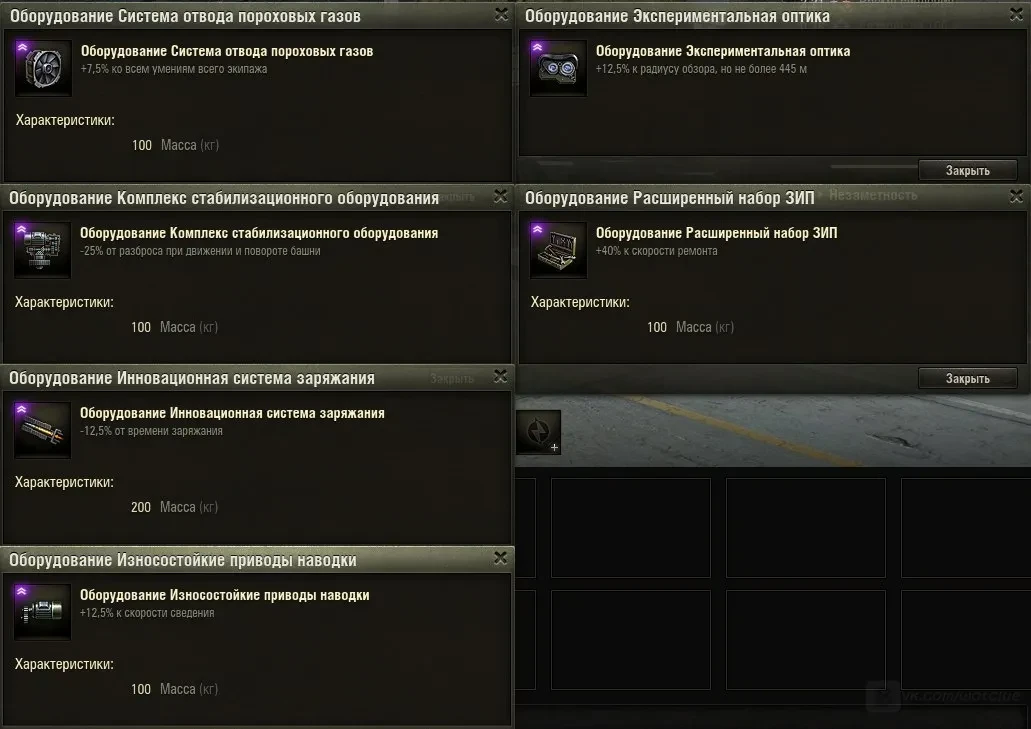Click Закрыть button under Расширенный набор ЗИП
1031x729 pixels.
(967, 379)
